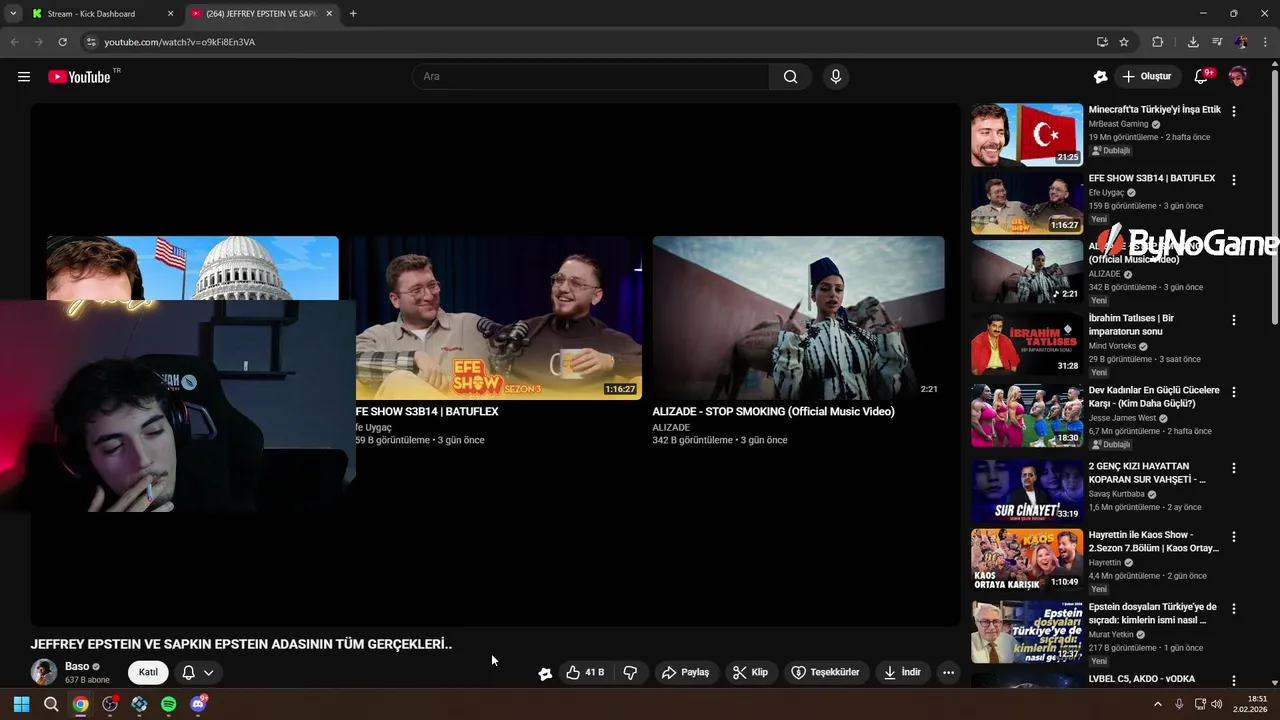The image size is (1280, 720).
Task: Play suggested EFE SHOW S3B14 endscreen thumbnail
Action: point(499,318)
